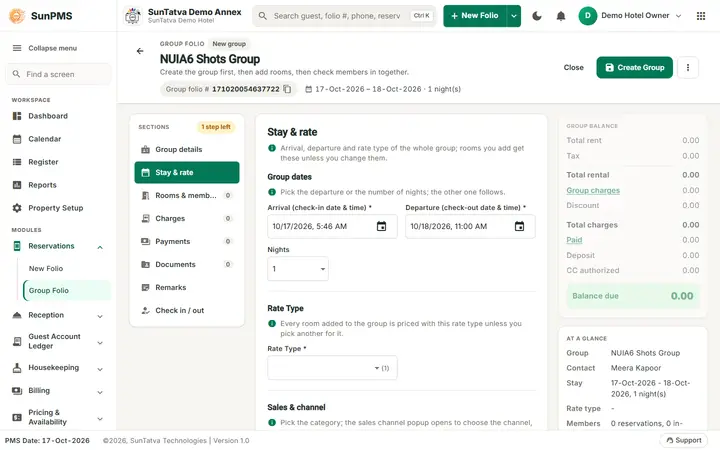Open the departure date calendar picker
Image resolution: width=720 pixels, height=450 pixels.
point(519,226)
